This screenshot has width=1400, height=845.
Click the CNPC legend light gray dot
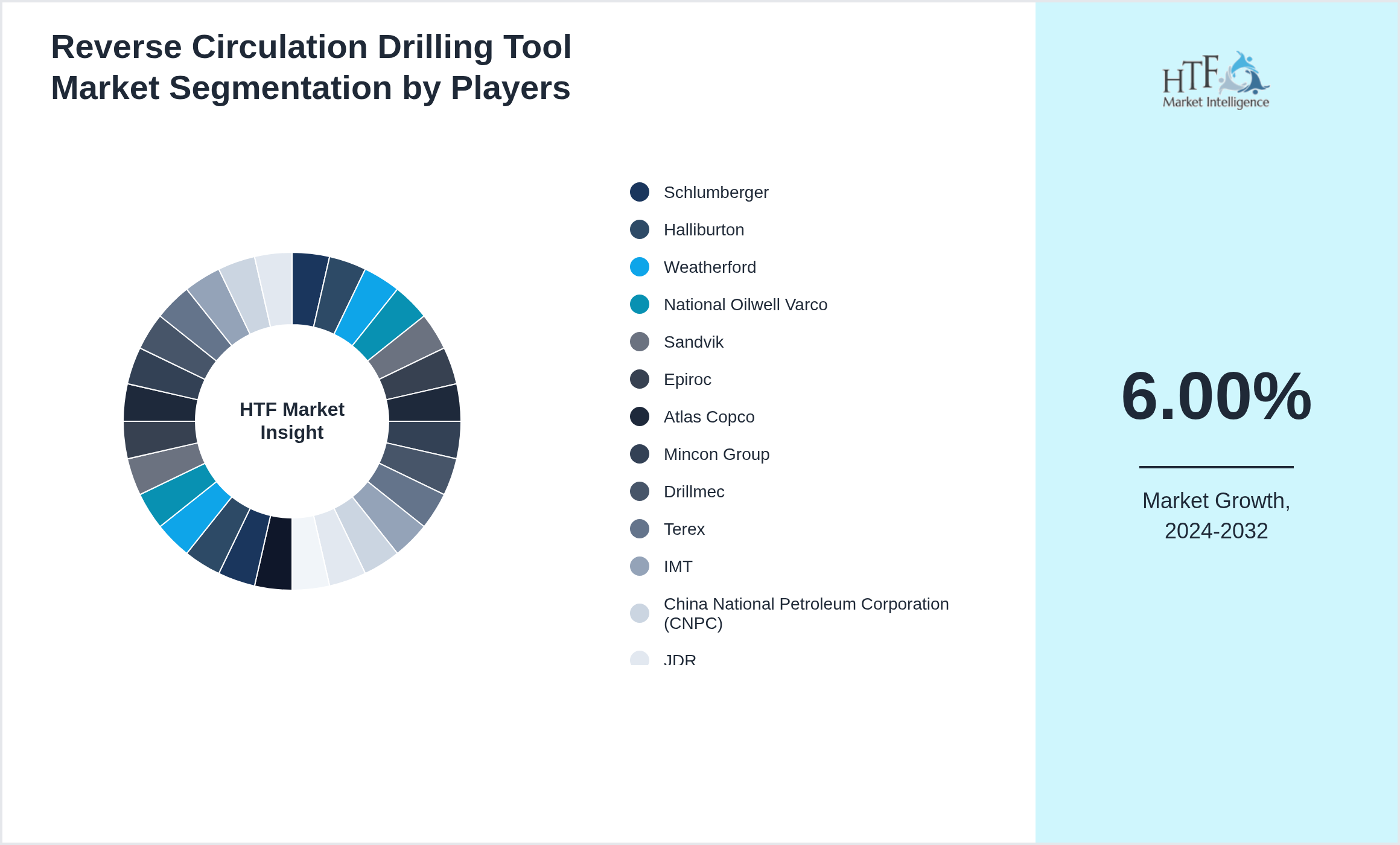(640, 613)
